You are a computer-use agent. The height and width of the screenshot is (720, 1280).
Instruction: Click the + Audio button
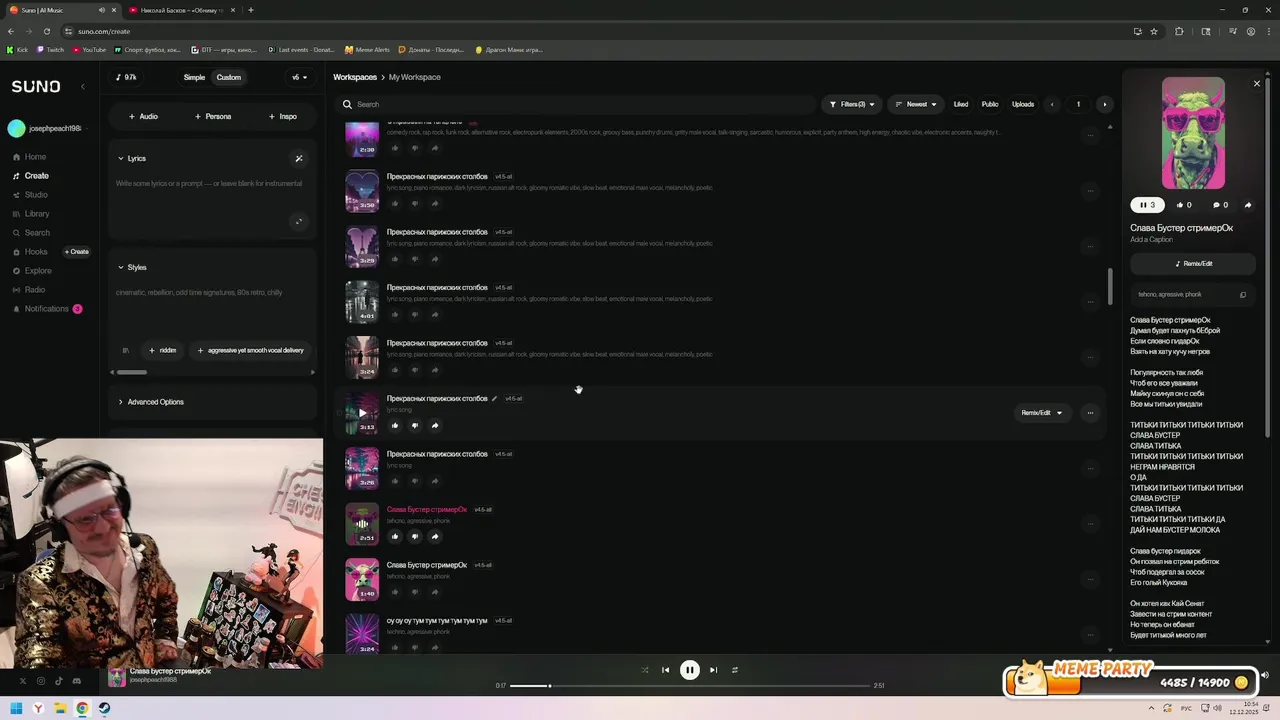click(x=143, y=116)
